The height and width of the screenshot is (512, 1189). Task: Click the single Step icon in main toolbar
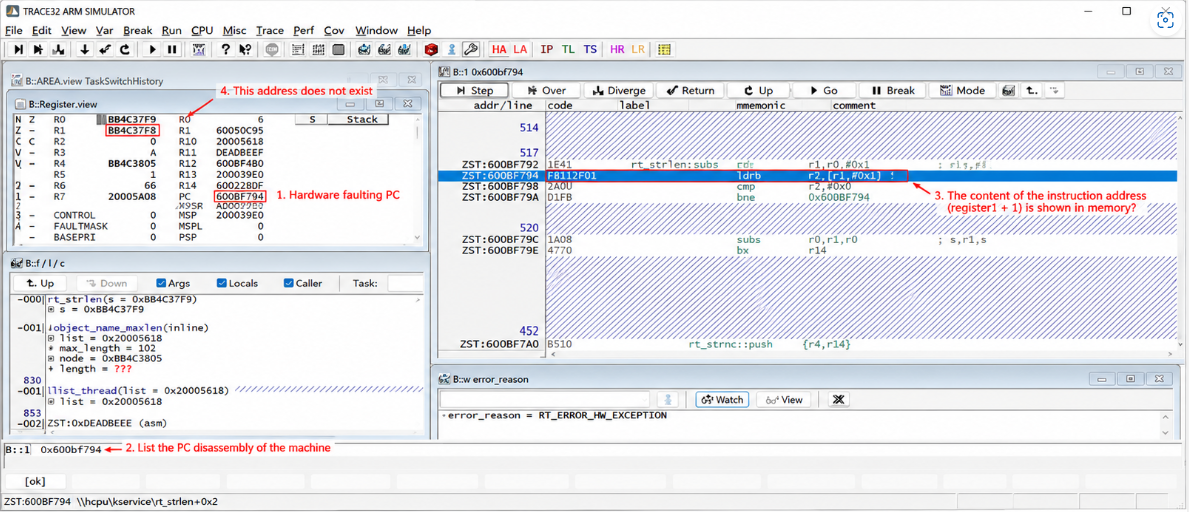[x=19, y=49]
